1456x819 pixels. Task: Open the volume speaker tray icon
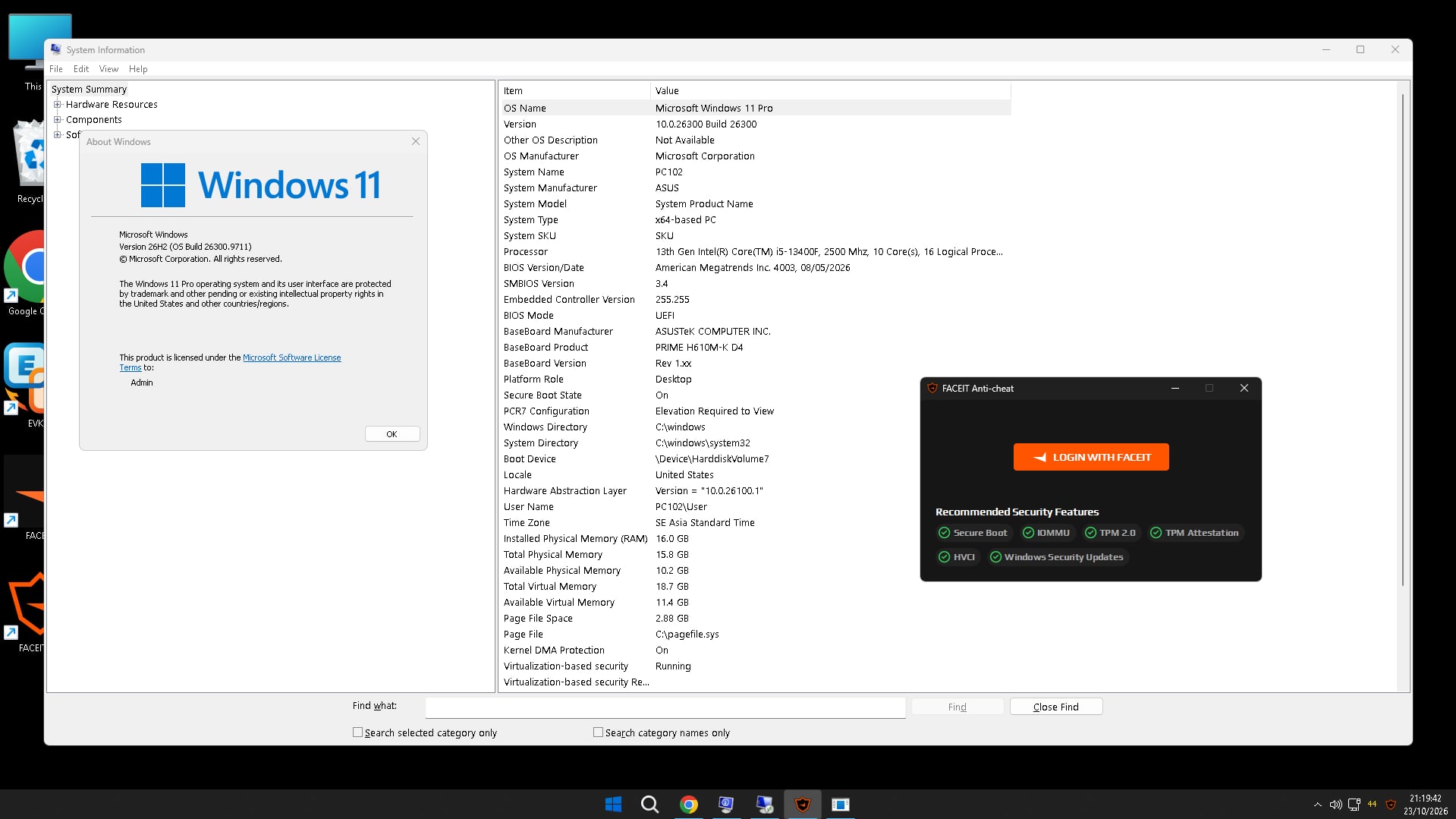(1335, 805)
